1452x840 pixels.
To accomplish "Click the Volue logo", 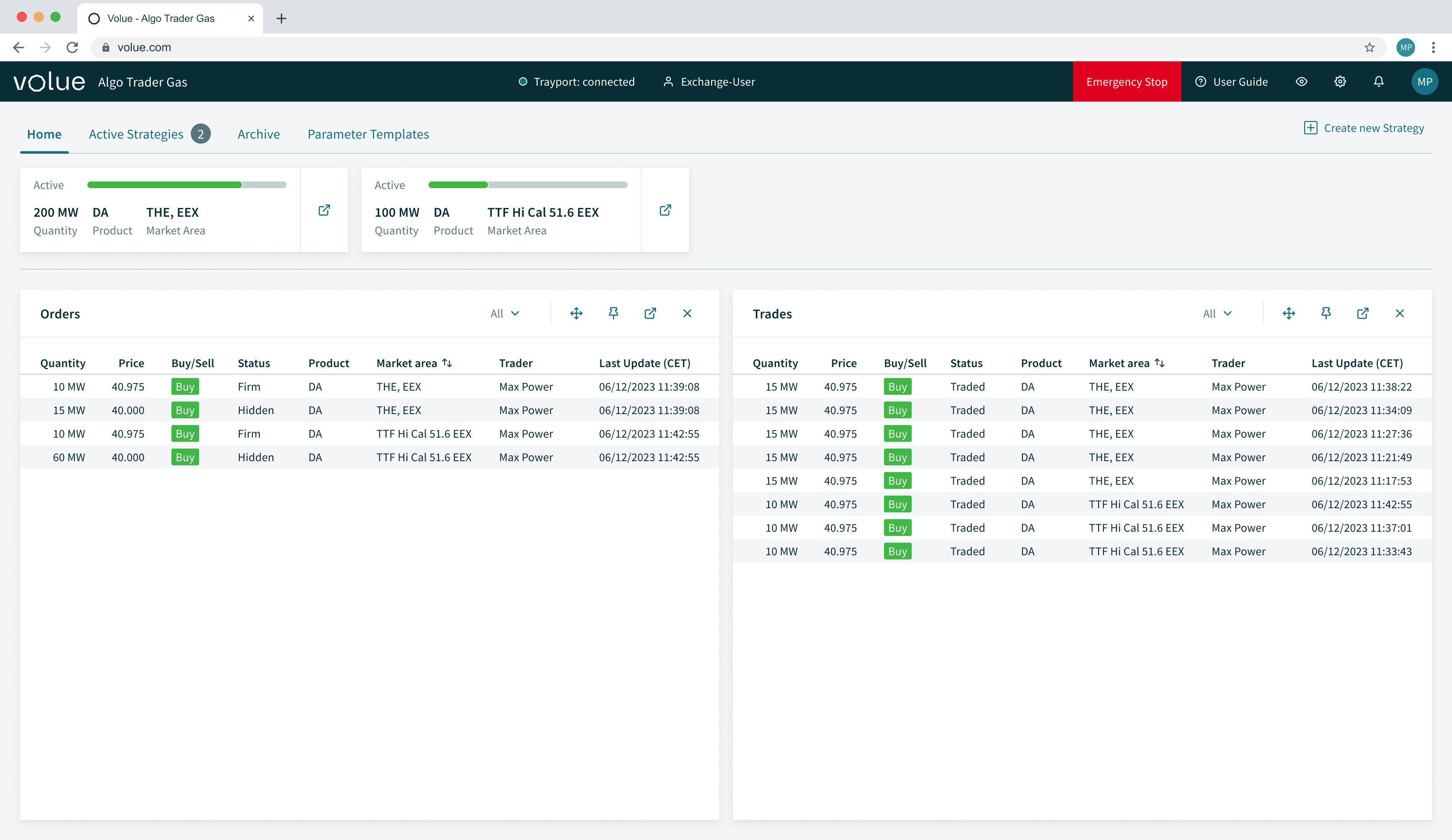I will (50, 82).
